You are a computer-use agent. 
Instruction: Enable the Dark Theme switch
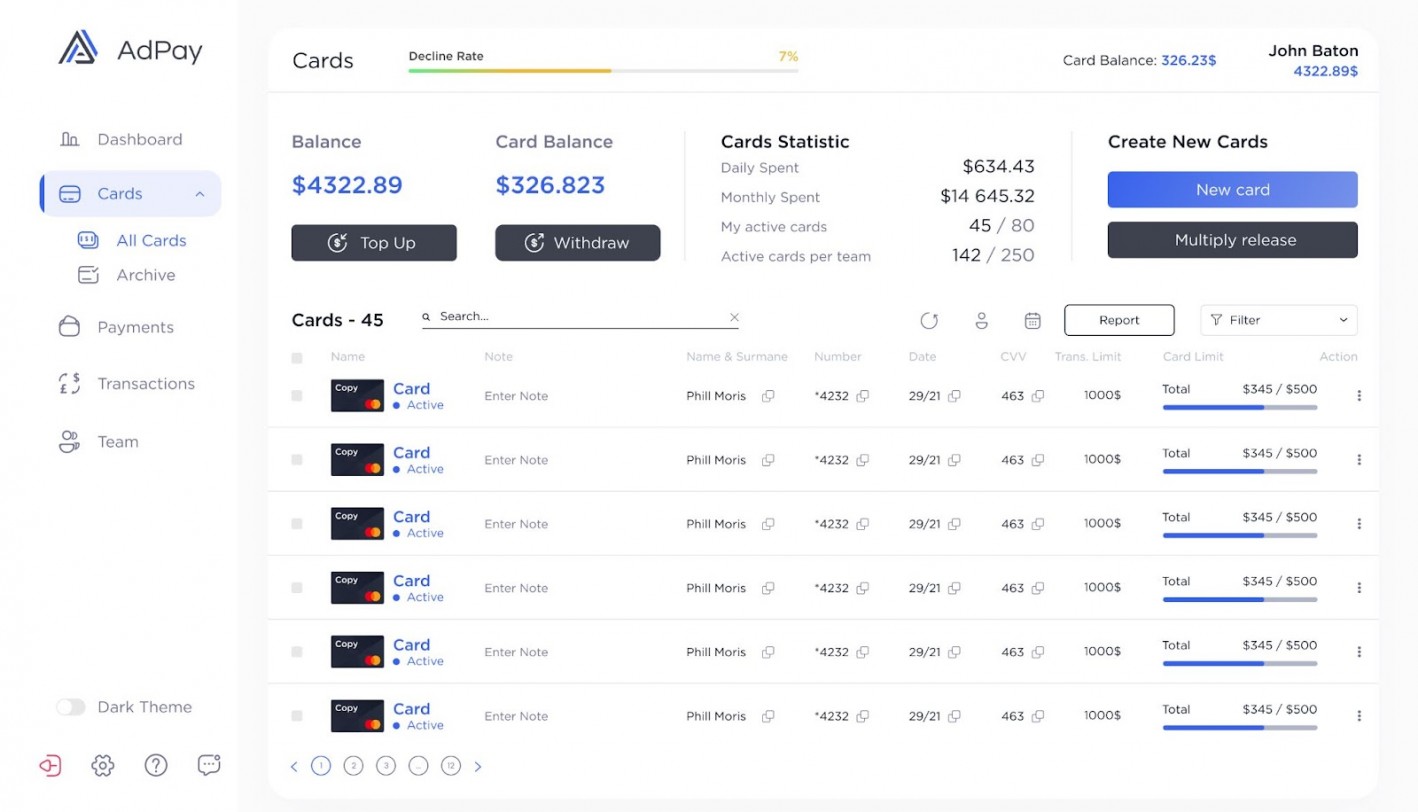coord(70,707)
